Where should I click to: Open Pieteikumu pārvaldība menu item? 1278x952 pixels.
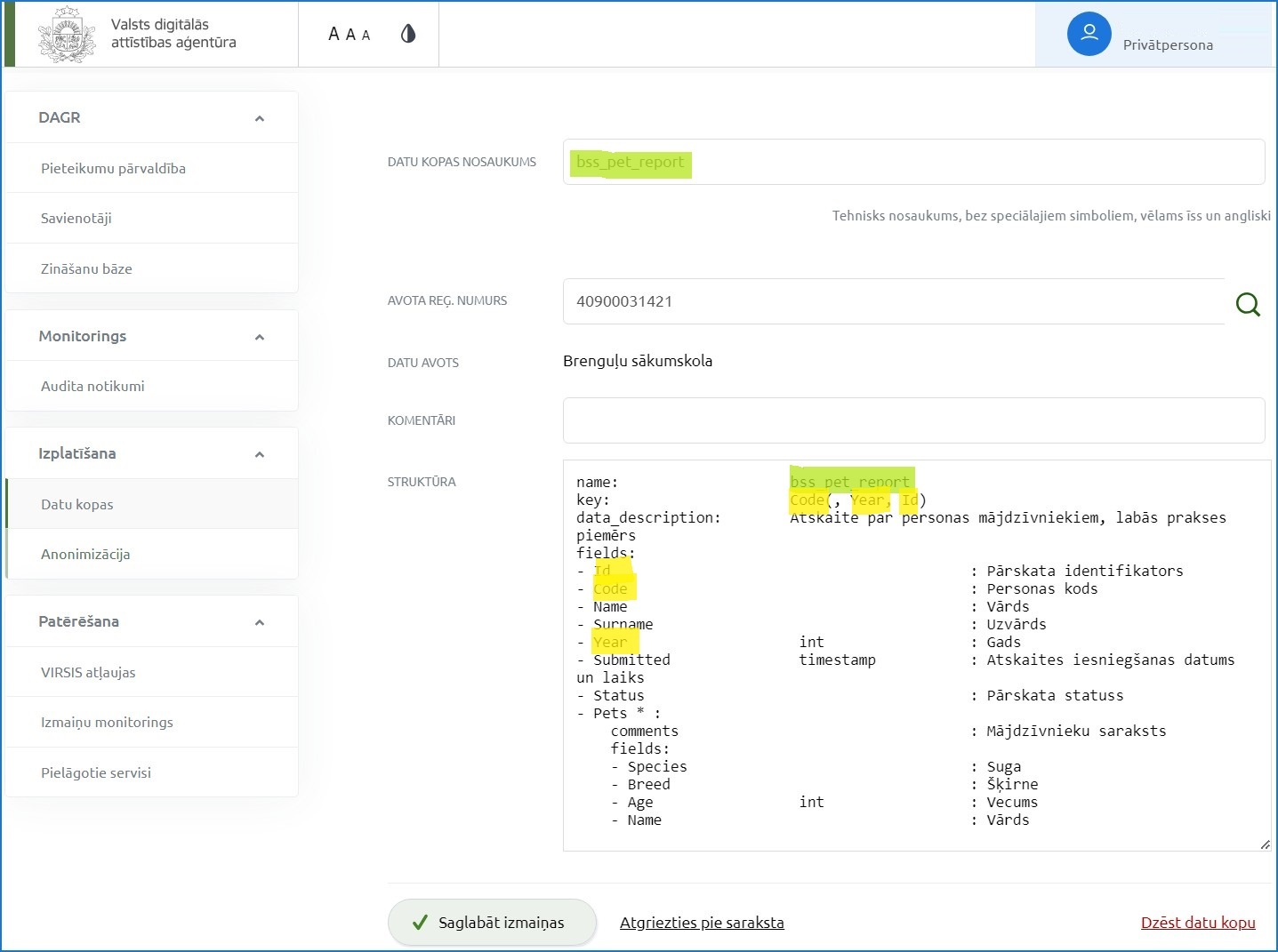pos(152,168)
